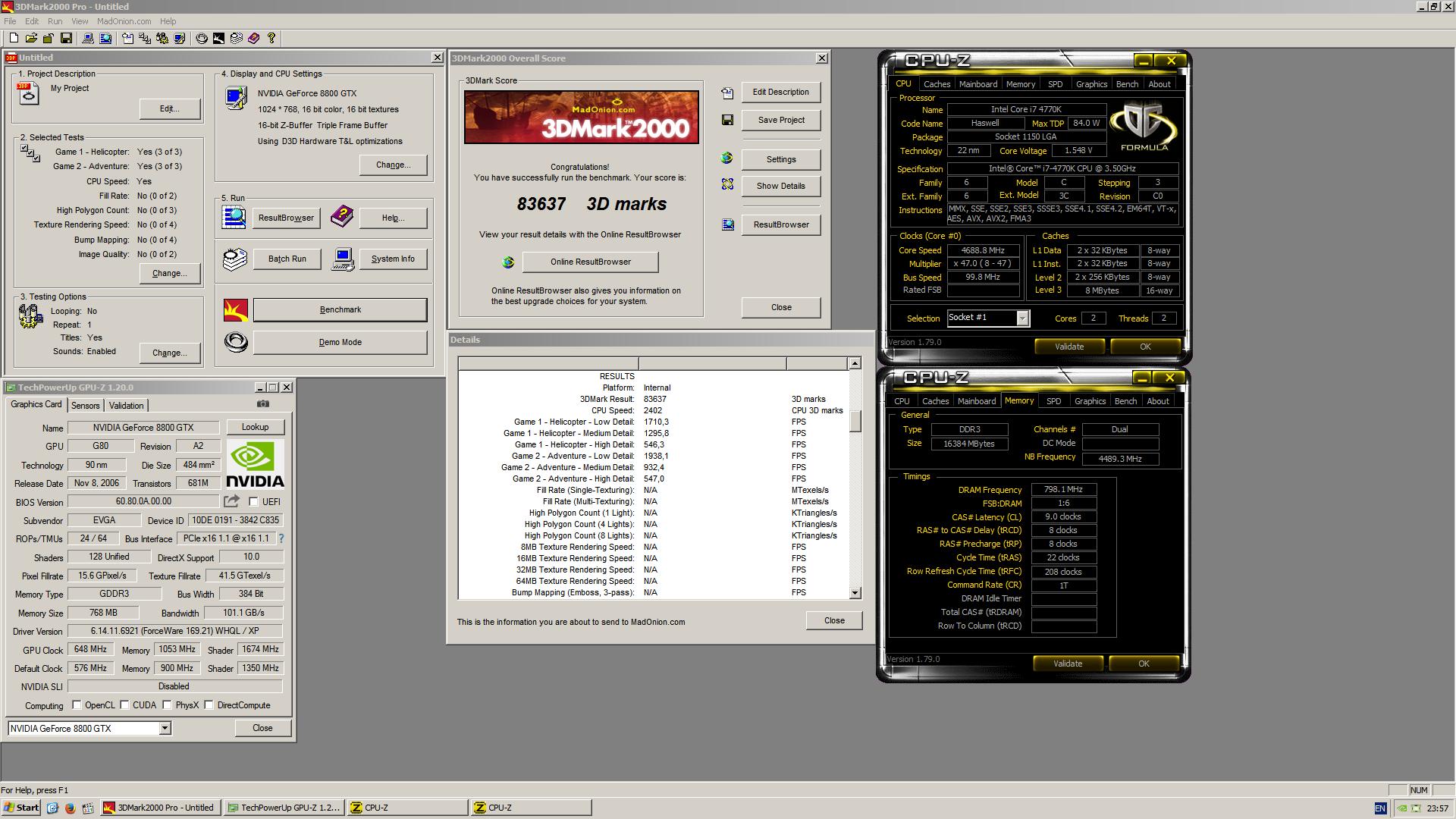Toggle the PhysX checkbox
The image size is (1456, 819).
[x=167, y=705]
